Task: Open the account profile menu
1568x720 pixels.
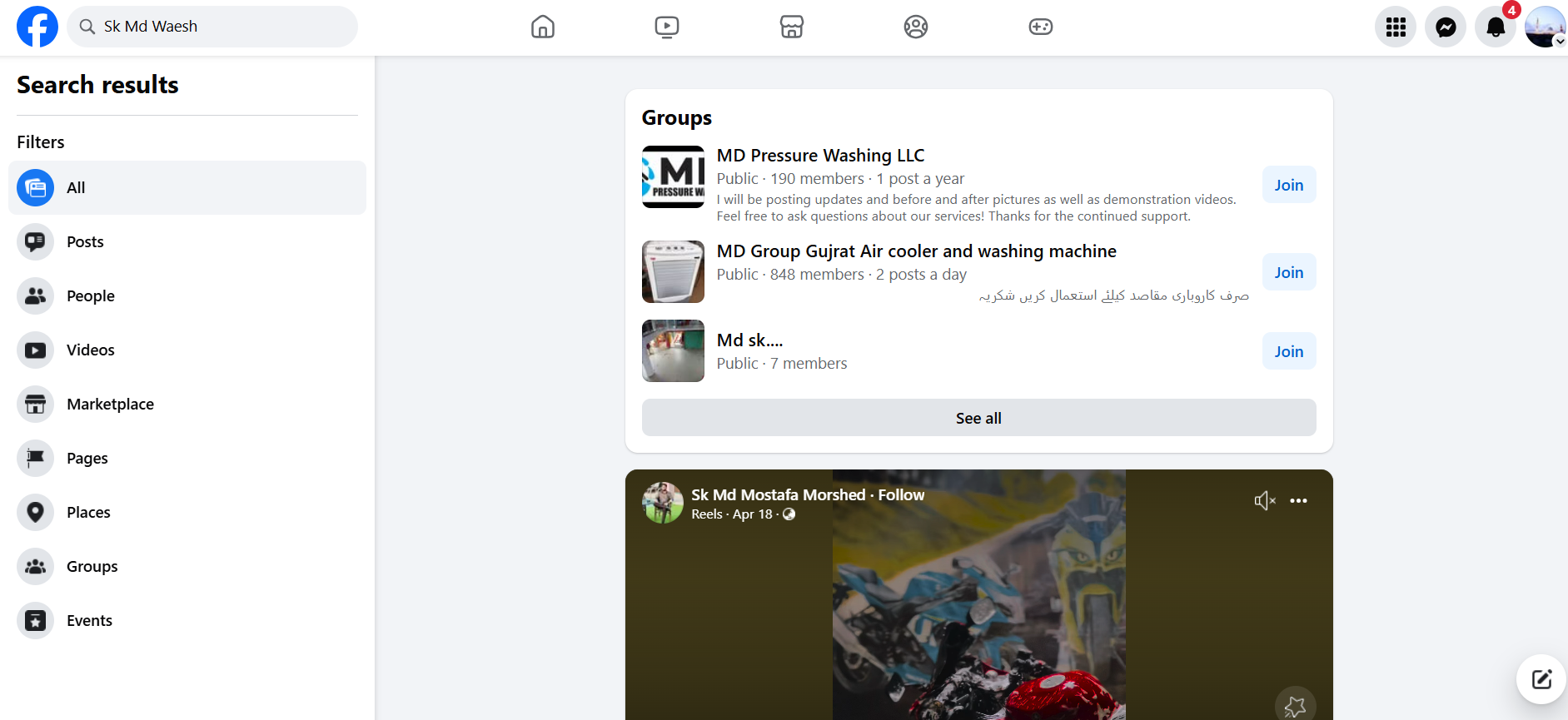Action: point(1546,27)
